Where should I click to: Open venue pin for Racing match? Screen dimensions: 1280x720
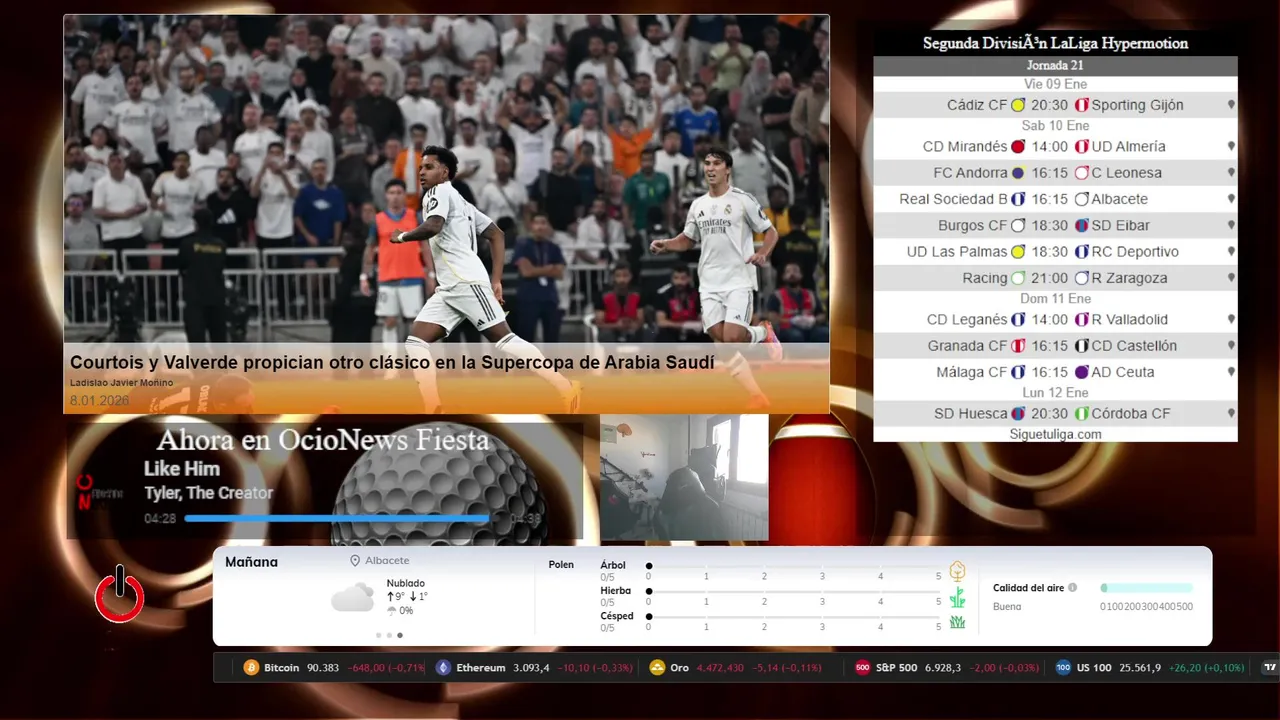[x=1231, y=278]
